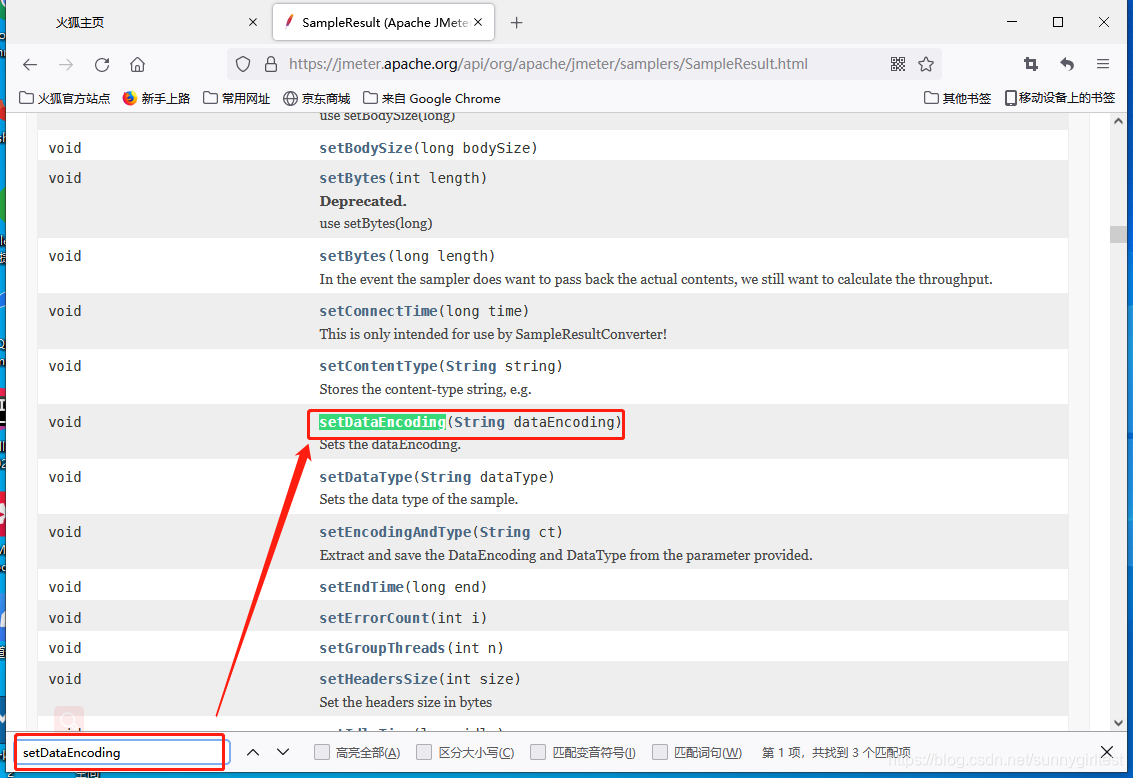Open the setBodySize method link
This screenshot has width=1133, height=778.
click(x=366, y=148)
